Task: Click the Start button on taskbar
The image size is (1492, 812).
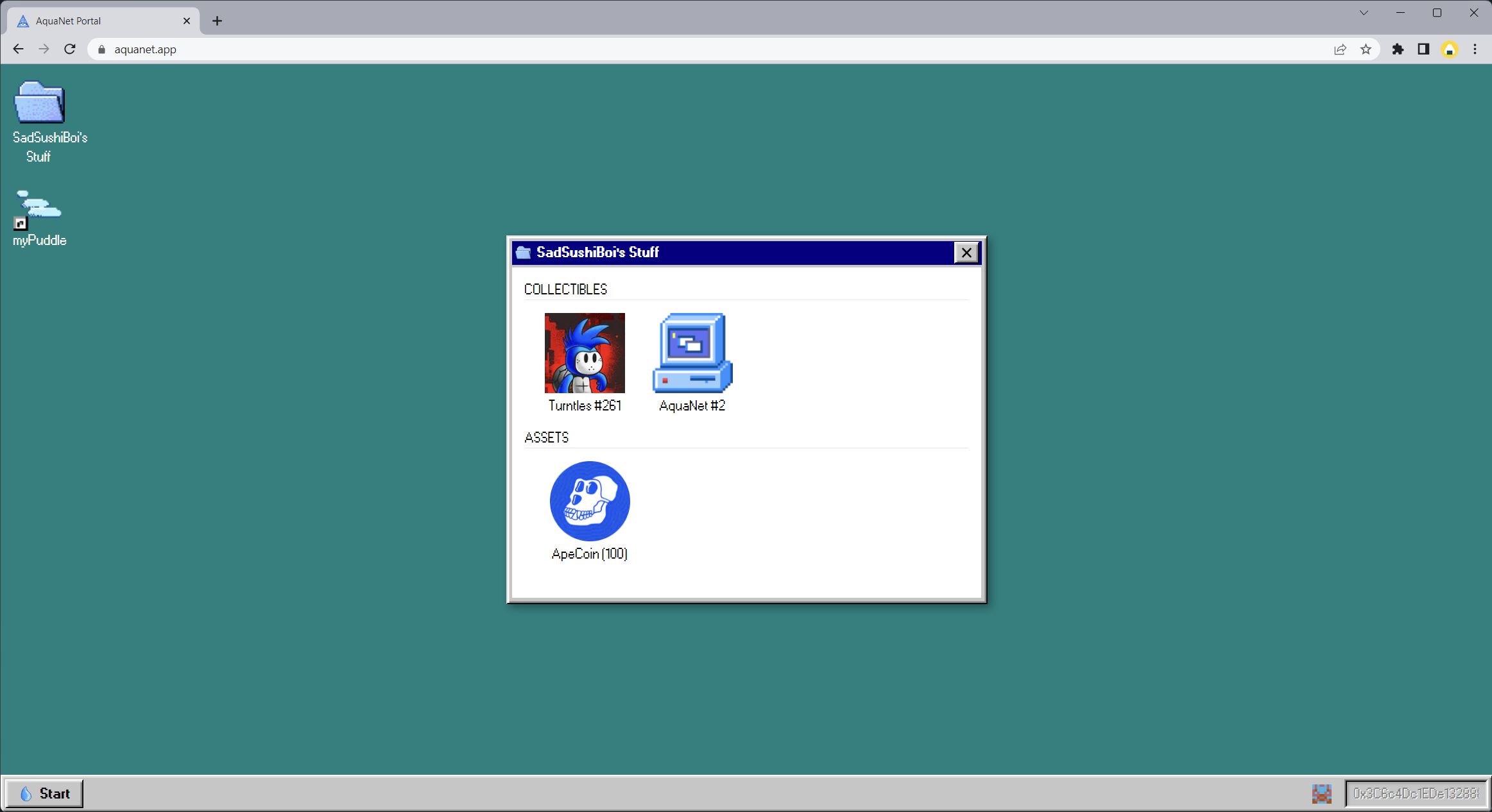Action: pos(44,793)
